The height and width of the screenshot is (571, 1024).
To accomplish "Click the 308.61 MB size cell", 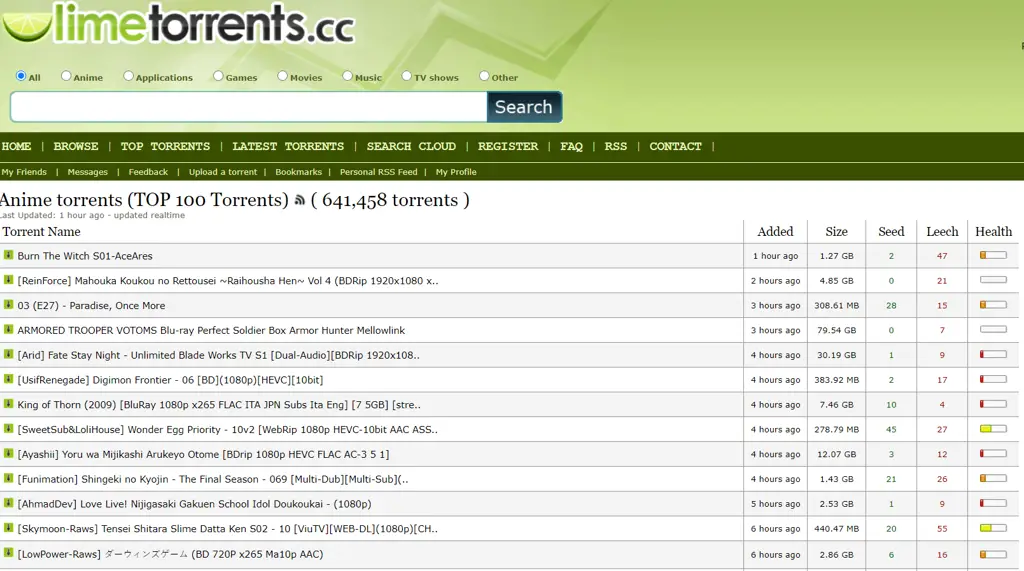I will [837, 306].
